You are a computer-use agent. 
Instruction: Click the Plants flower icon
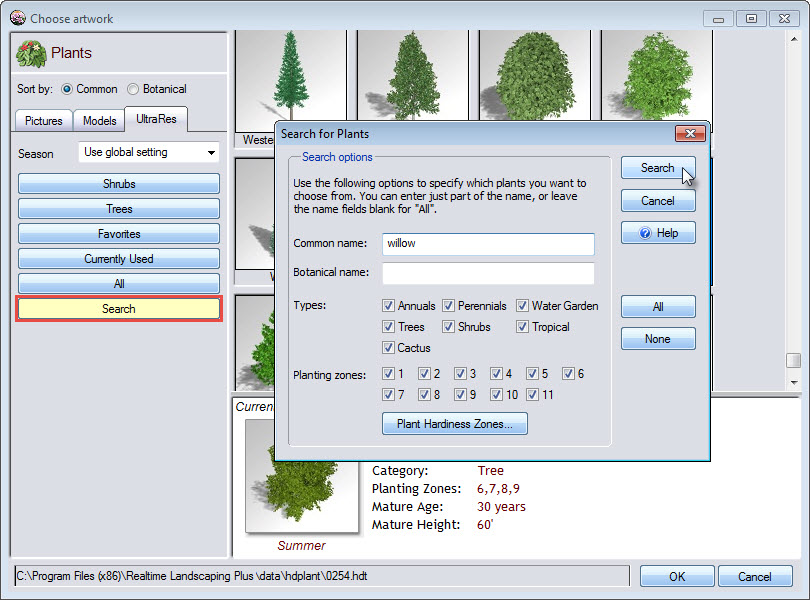coord(32,54)
